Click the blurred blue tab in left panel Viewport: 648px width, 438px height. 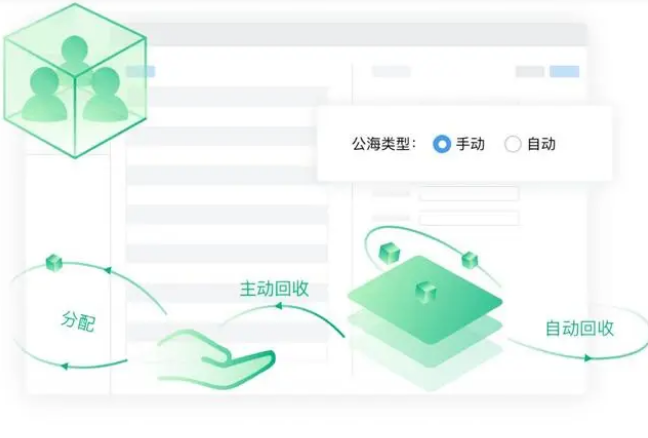tap(141, 72)
